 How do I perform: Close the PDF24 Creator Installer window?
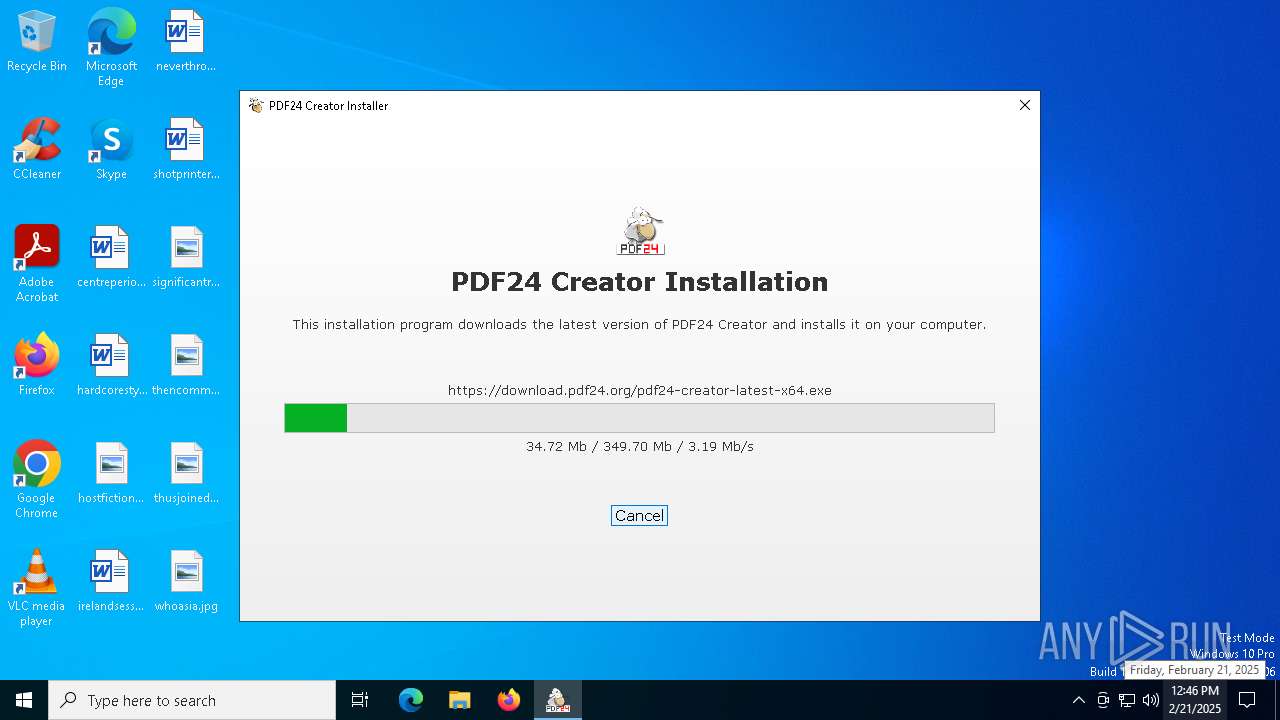1024,105
